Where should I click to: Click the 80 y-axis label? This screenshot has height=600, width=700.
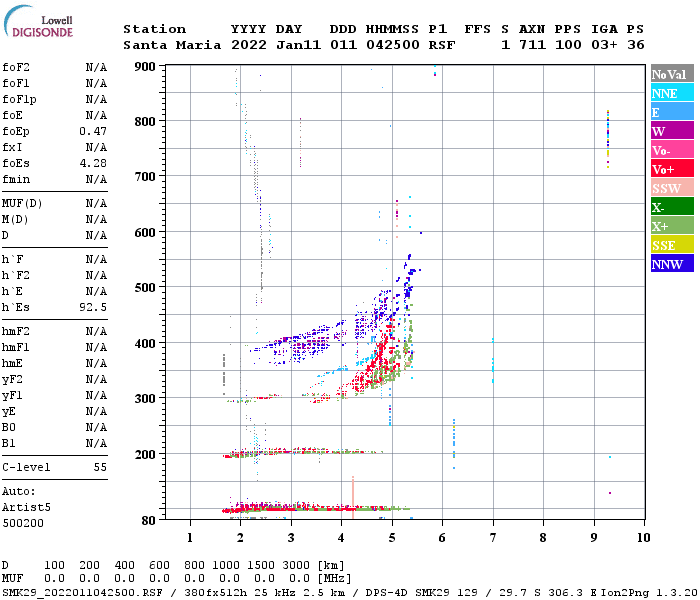(x=149, y=520)
